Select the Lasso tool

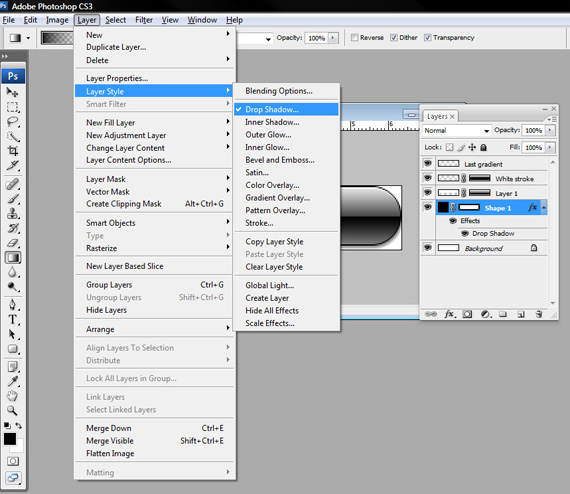pyautogui.click(x=13, y=122)
